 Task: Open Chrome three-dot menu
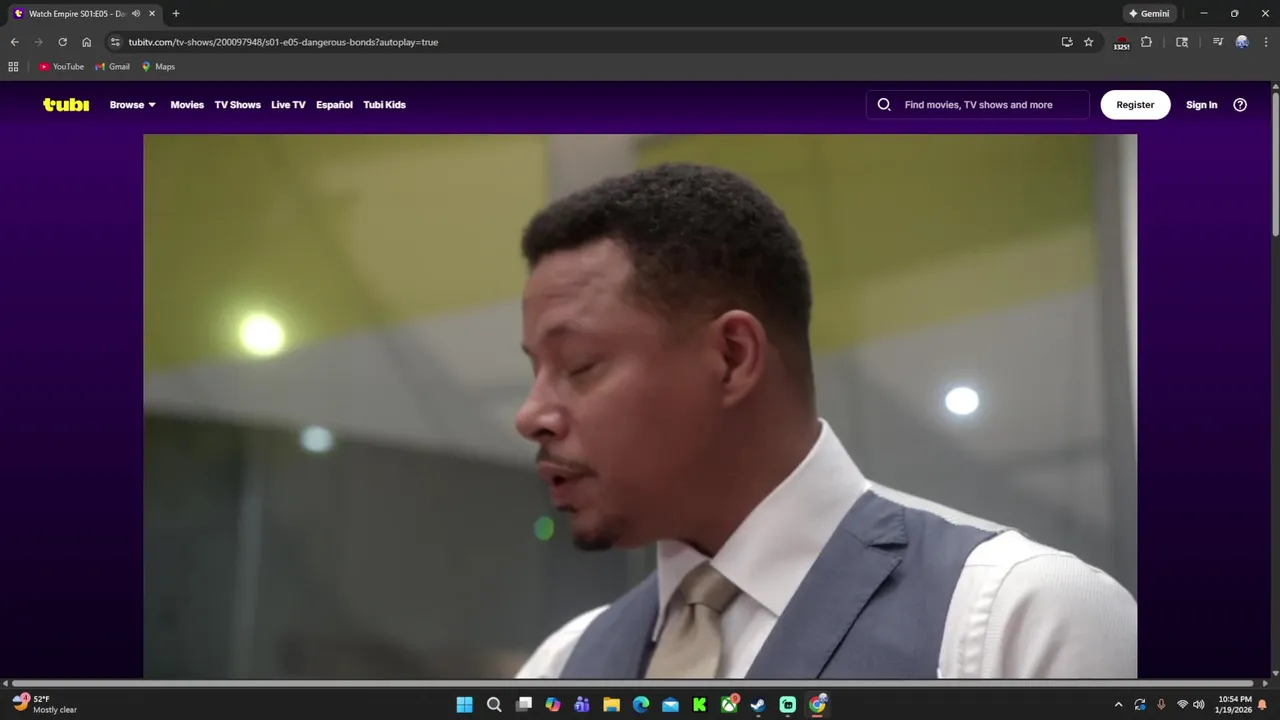click(x=1265, y=42)
